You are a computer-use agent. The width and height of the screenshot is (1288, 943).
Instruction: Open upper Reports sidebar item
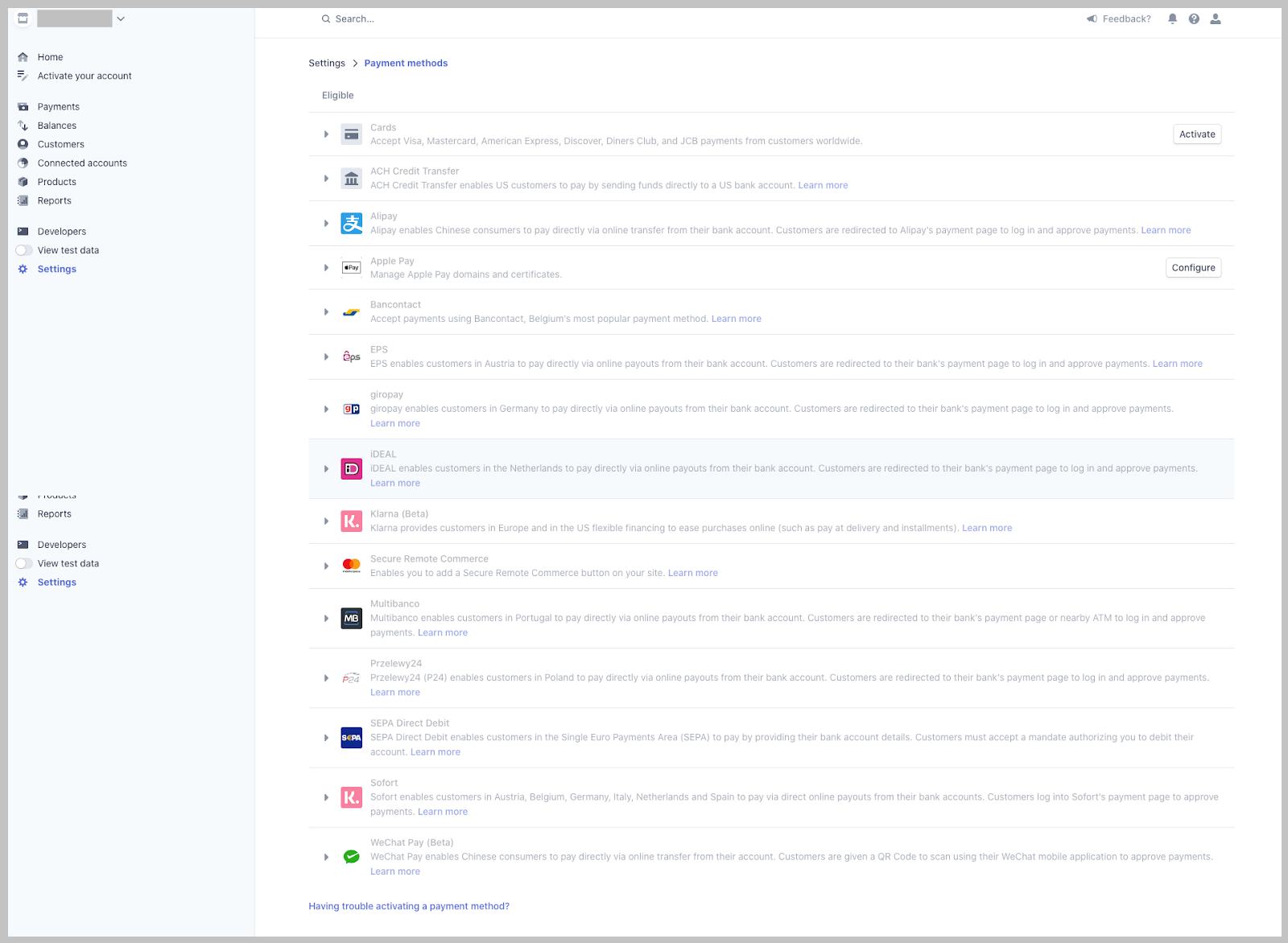coord(55,200)
